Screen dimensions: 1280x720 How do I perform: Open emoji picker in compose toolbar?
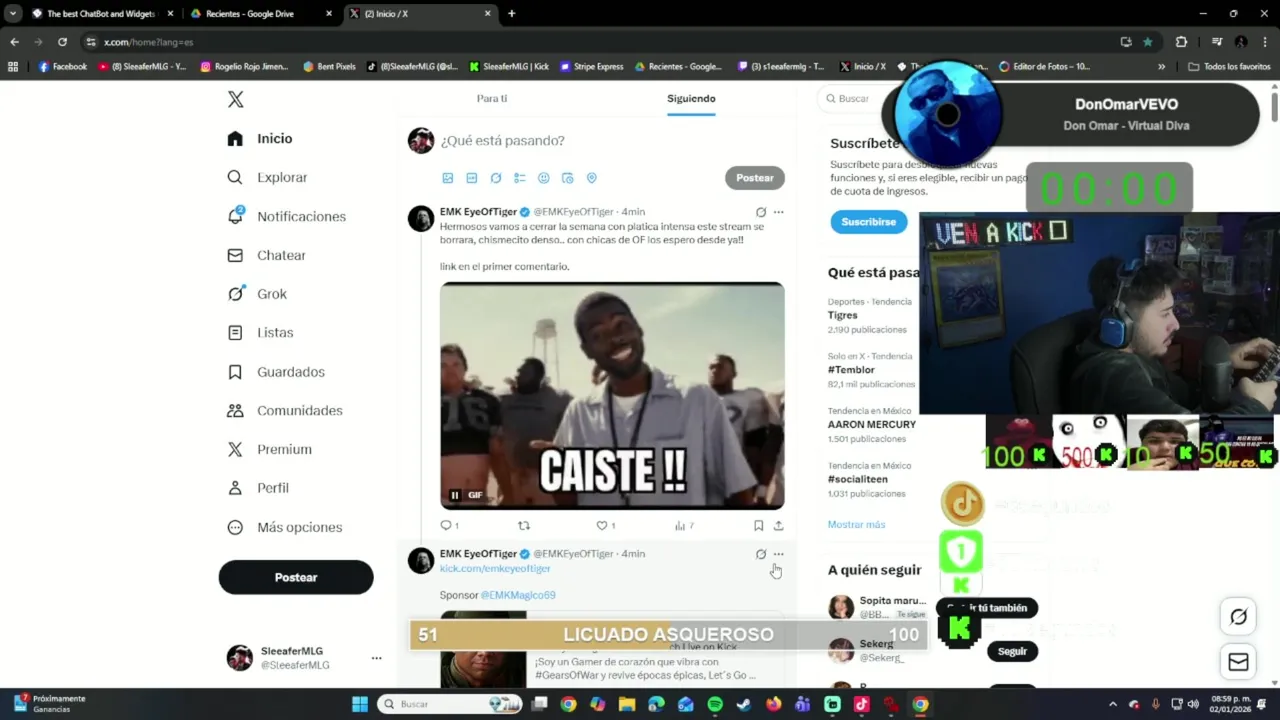tap(544, 178)
